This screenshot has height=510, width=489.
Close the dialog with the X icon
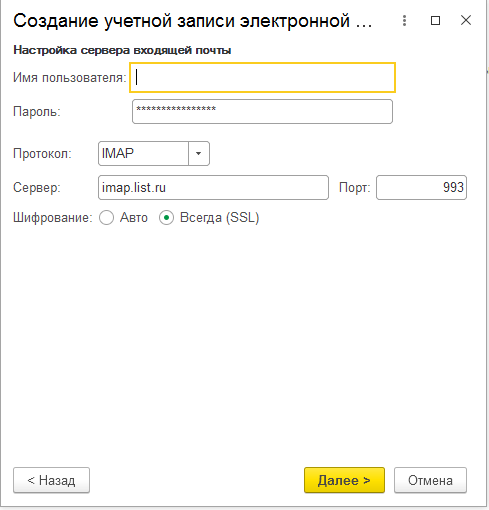pos(466,20)
